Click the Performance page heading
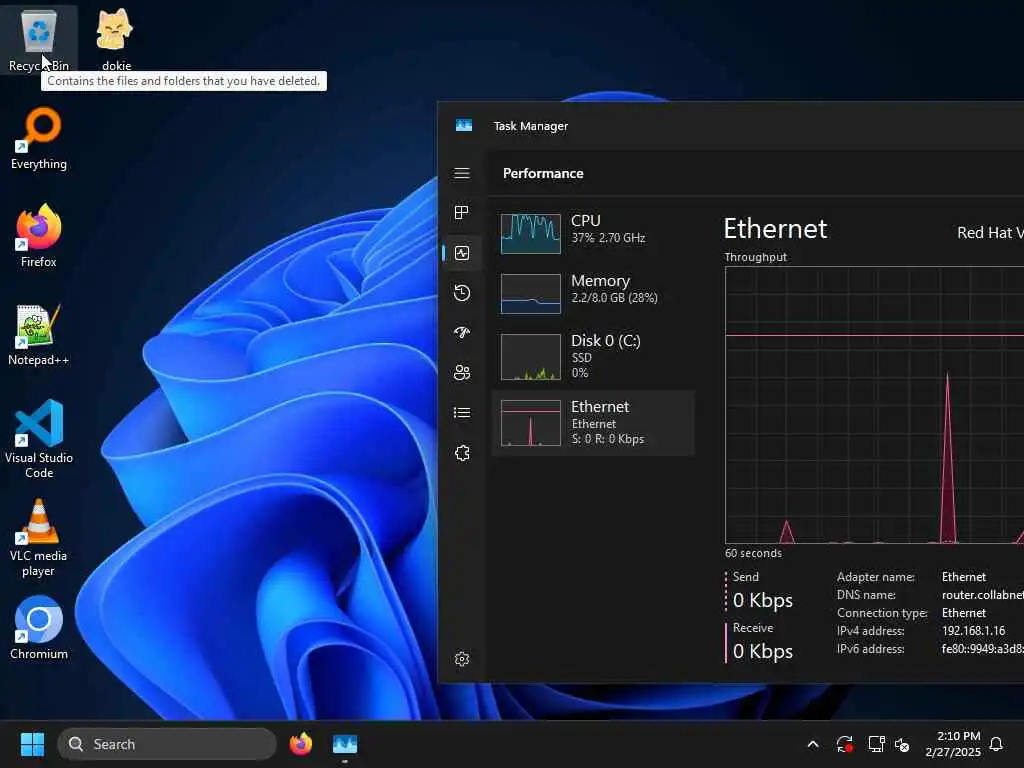1024x768 pixels. [x=543, y=173]
